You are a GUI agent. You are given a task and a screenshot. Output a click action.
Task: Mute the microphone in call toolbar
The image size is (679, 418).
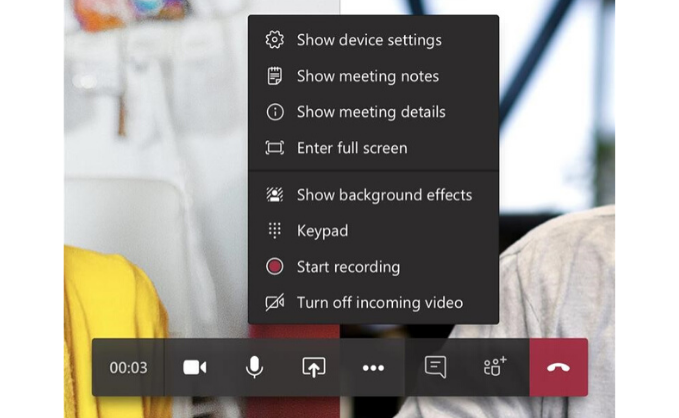(254, 368)
